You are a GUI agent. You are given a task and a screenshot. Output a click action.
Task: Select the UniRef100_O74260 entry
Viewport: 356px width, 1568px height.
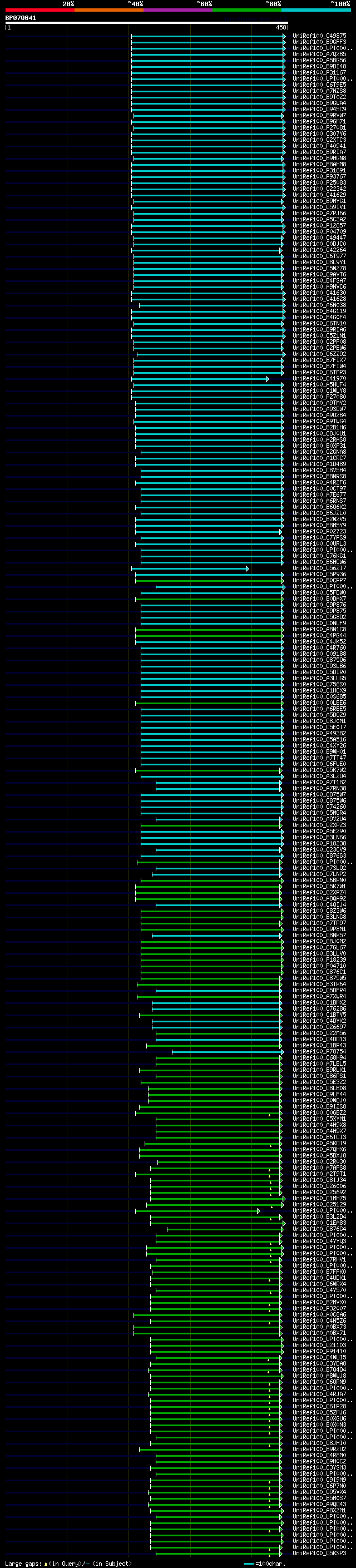point(319,807)
